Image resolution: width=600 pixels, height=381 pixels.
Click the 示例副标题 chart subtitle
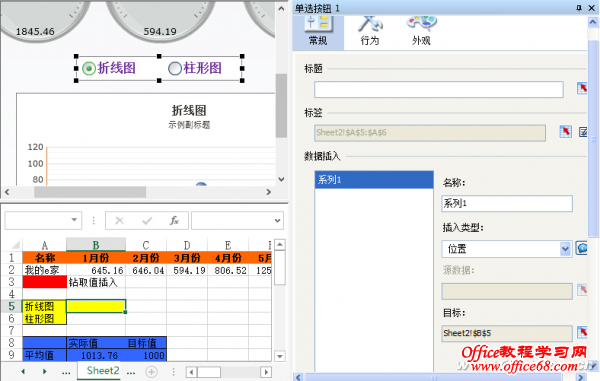pos(189,125)
